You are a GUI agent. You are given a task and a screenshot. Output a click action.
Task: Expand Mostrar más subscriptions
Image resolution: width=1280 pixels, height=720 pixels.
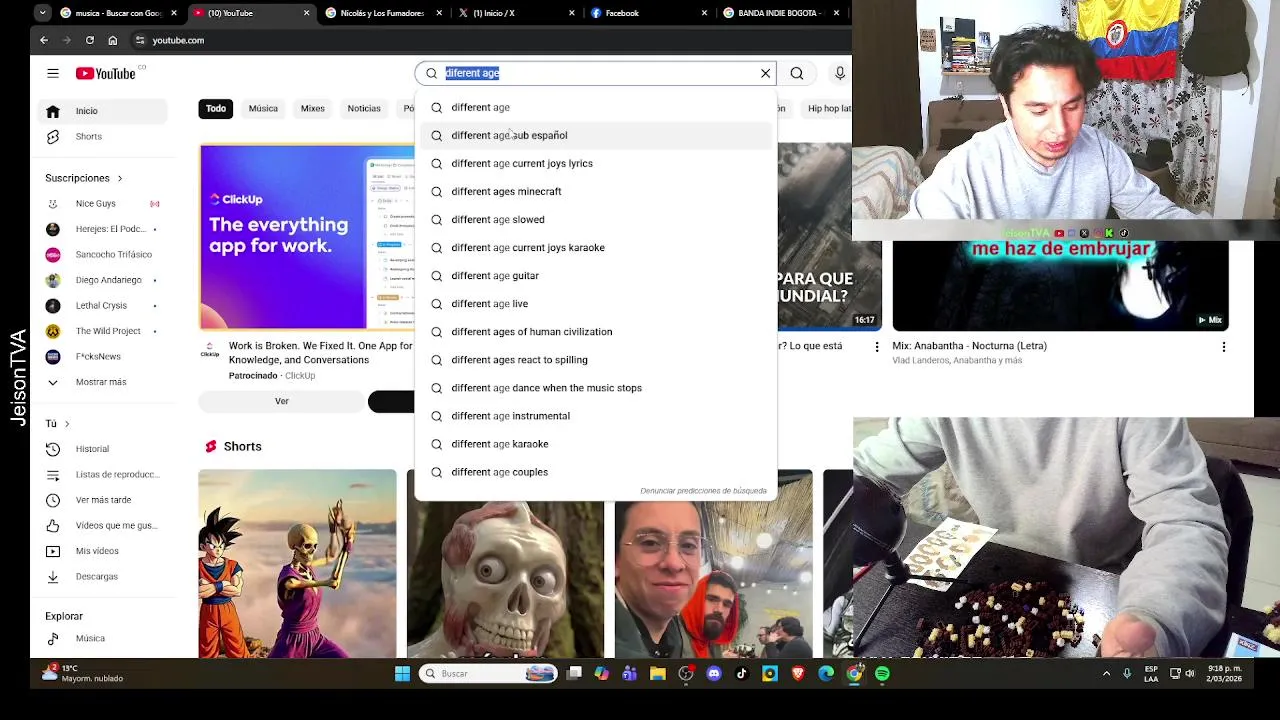tap(100, 382)
